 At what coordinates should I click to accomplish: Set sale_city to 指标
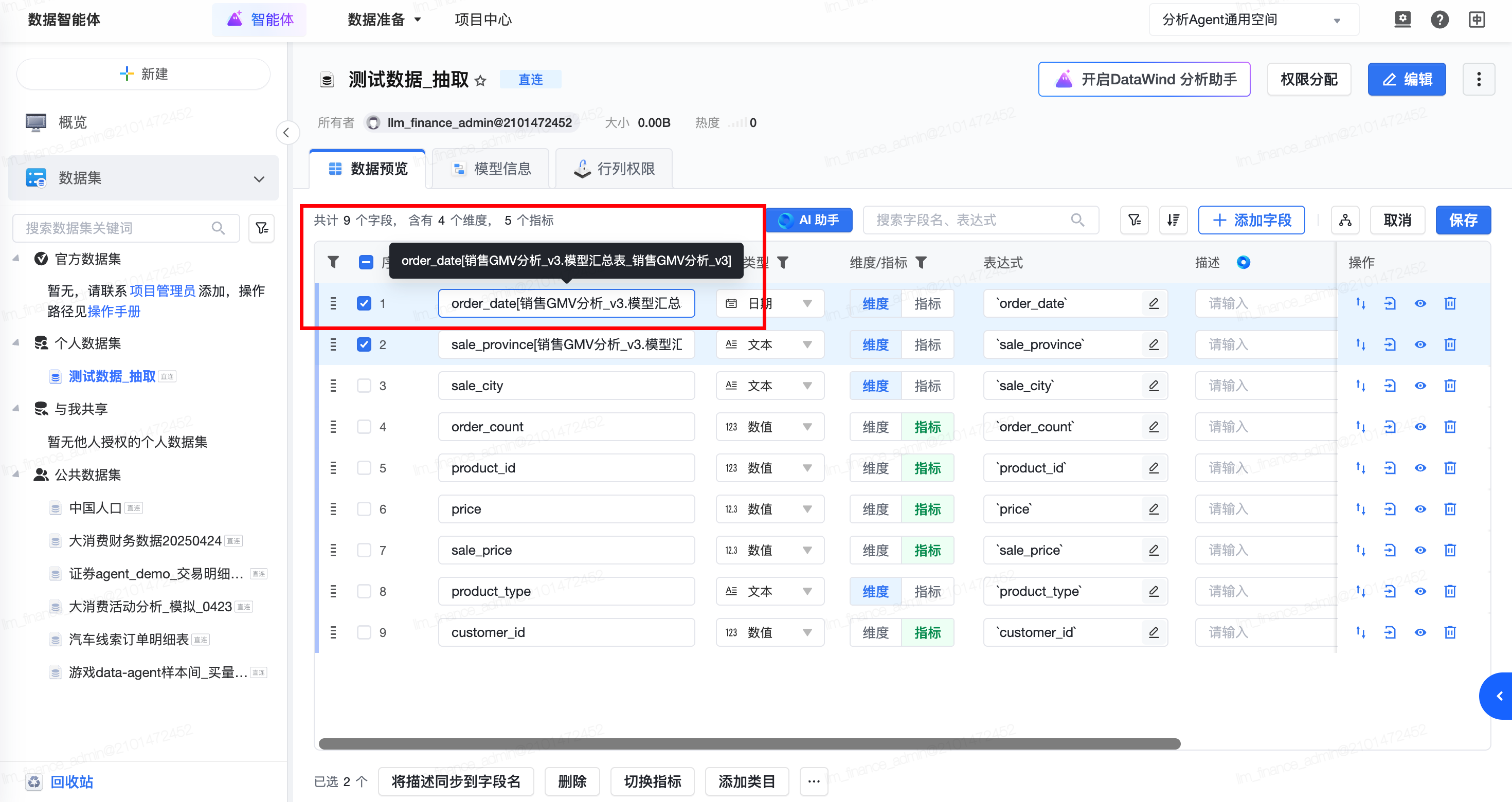click(x=927, y=386)
